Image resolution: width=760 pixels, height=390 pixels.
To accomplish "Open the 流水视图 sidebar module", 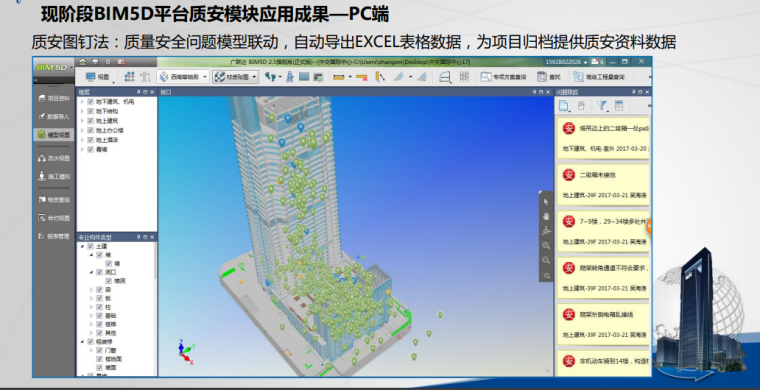I will click(x=54, y=158).
